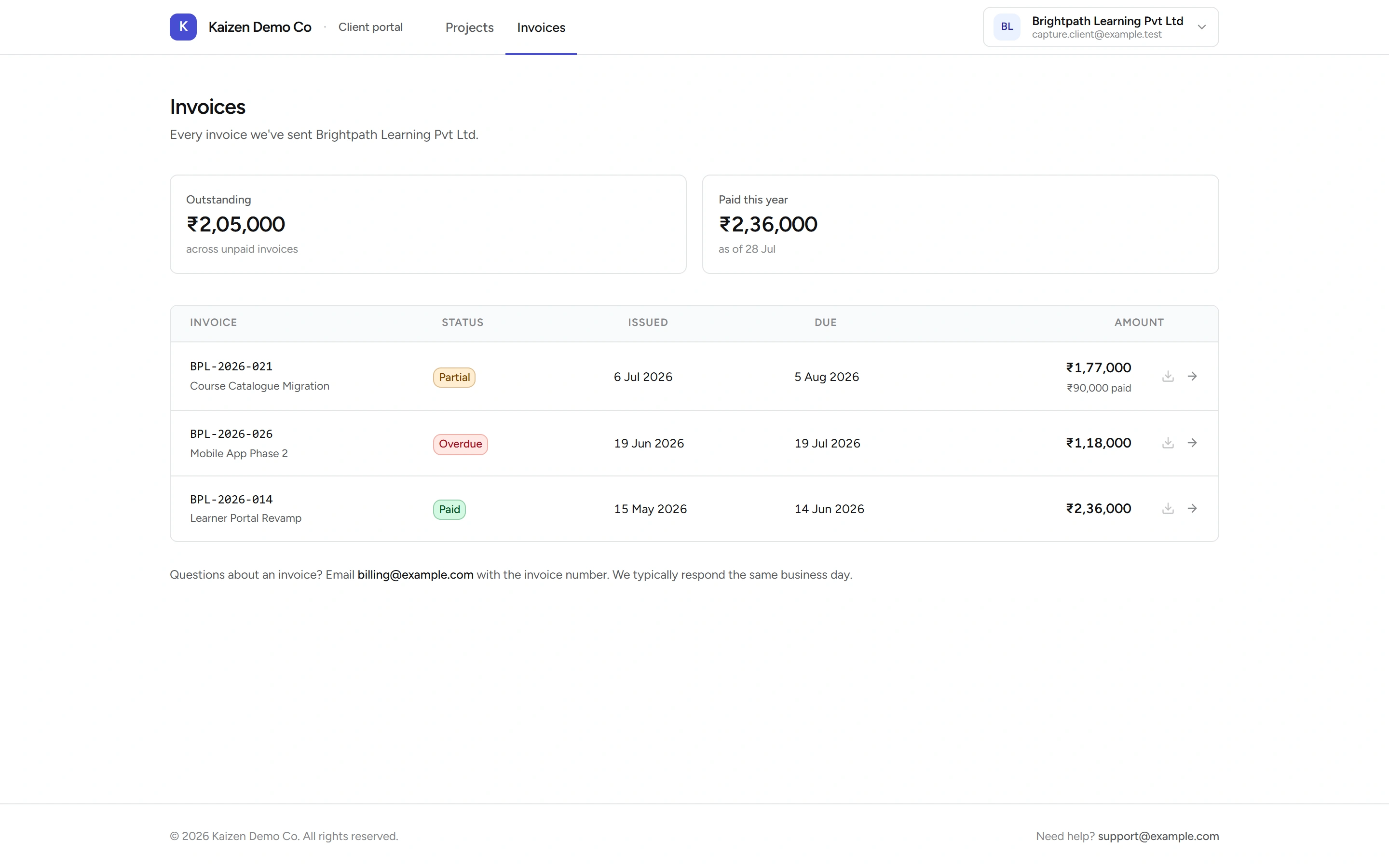Click the Paid status badge
Image resolution: width=1389 pixels, height=868 pixels.
(449, 510)
